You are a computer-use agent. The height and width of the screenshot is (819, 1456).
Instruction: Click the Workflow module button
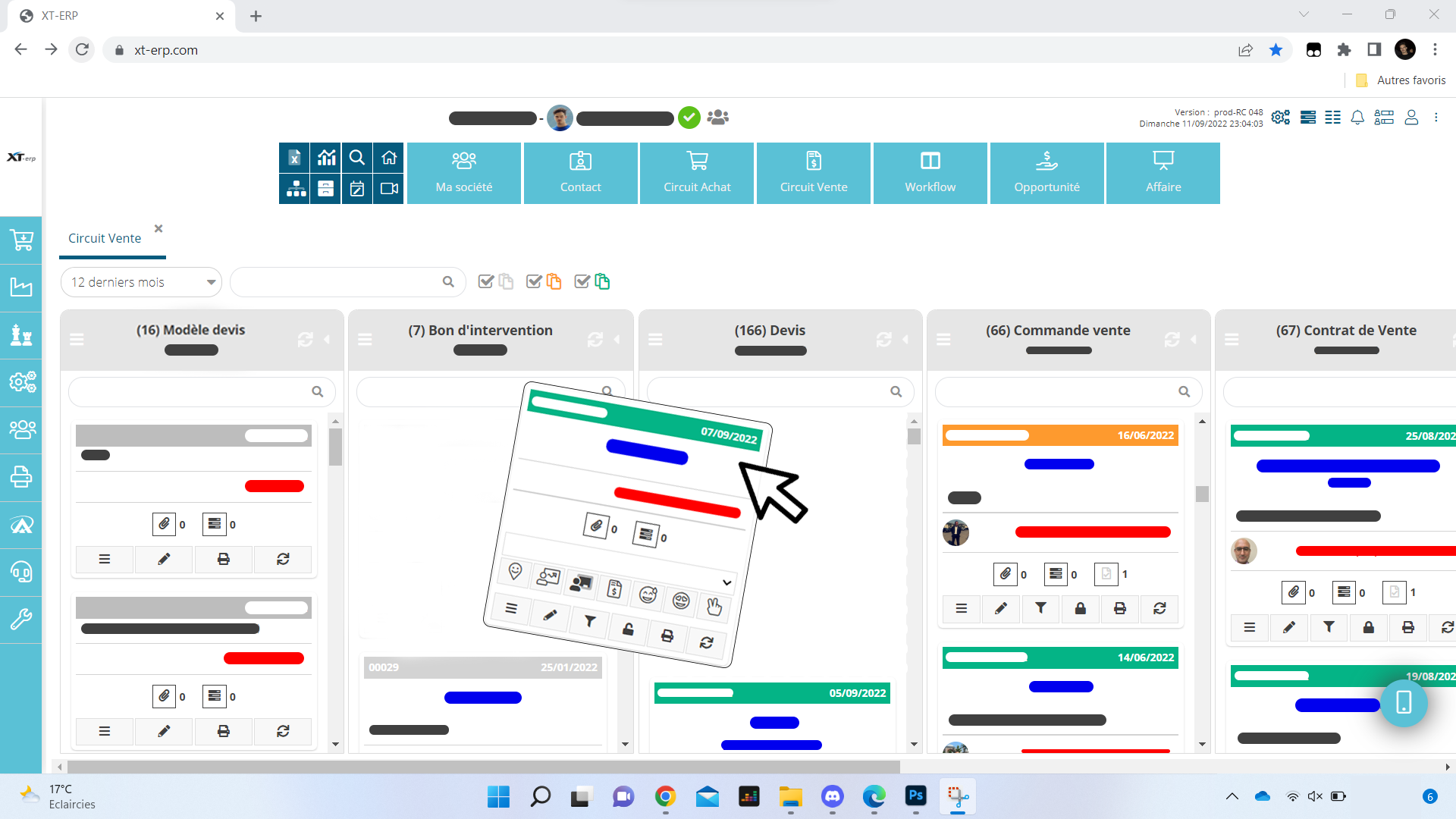pos(930,173)
